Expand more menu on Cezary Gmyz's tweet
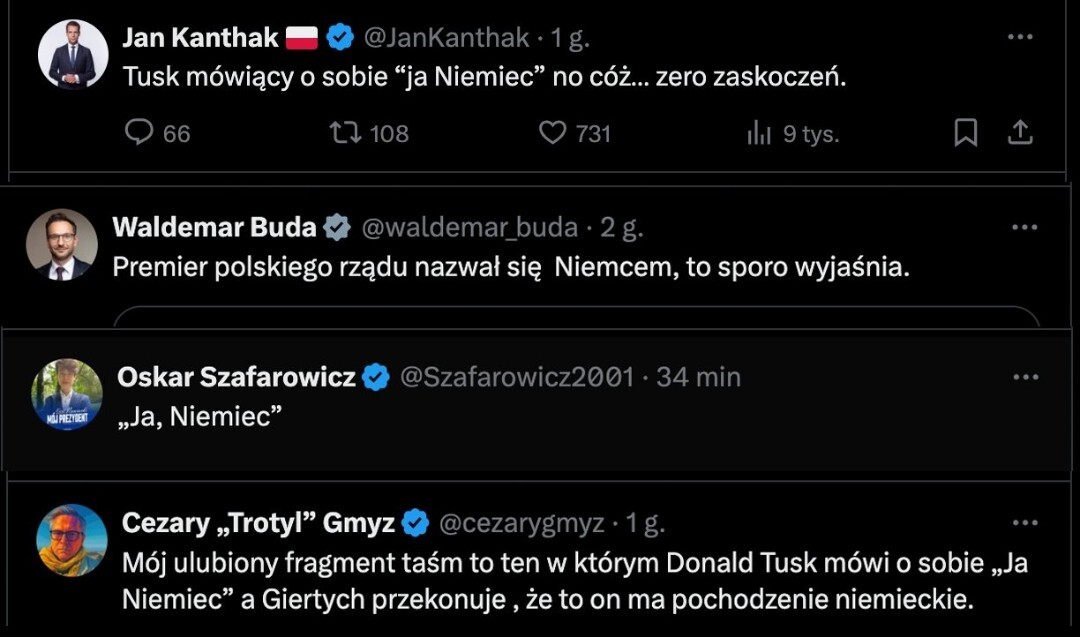Screen dimensions: 1080x637 1025,522
